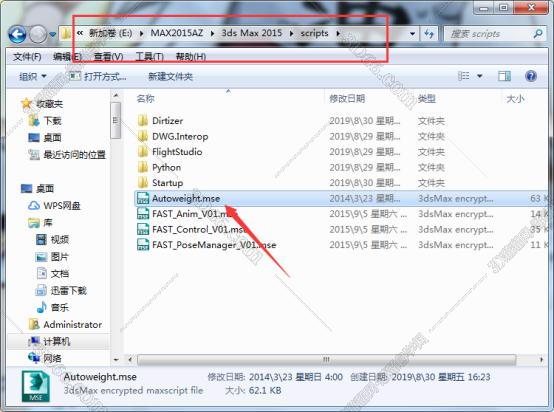Select the Python folder

tap(166, 167)
